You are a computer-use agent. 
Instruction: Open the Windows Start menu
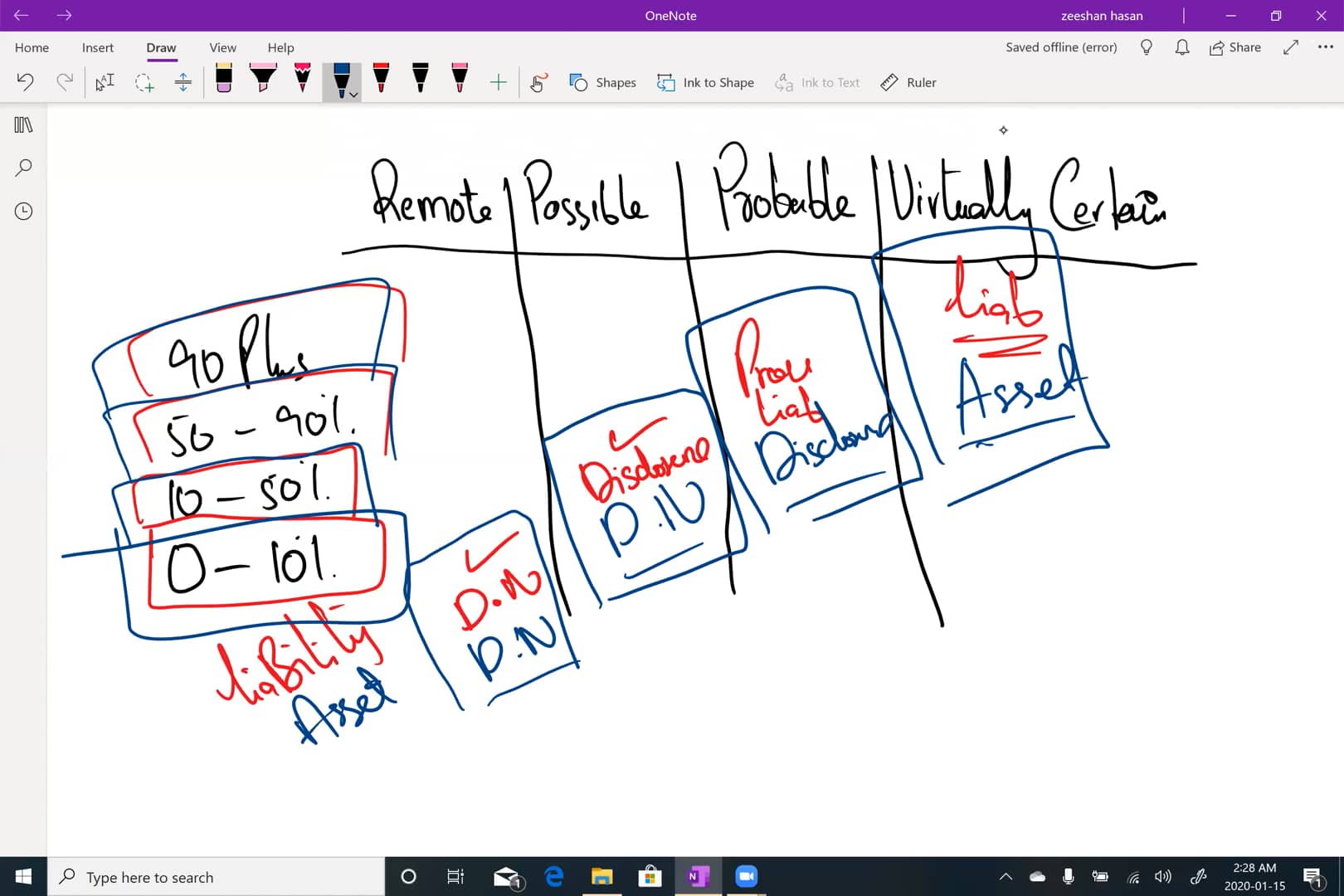(x=23, y=877)
